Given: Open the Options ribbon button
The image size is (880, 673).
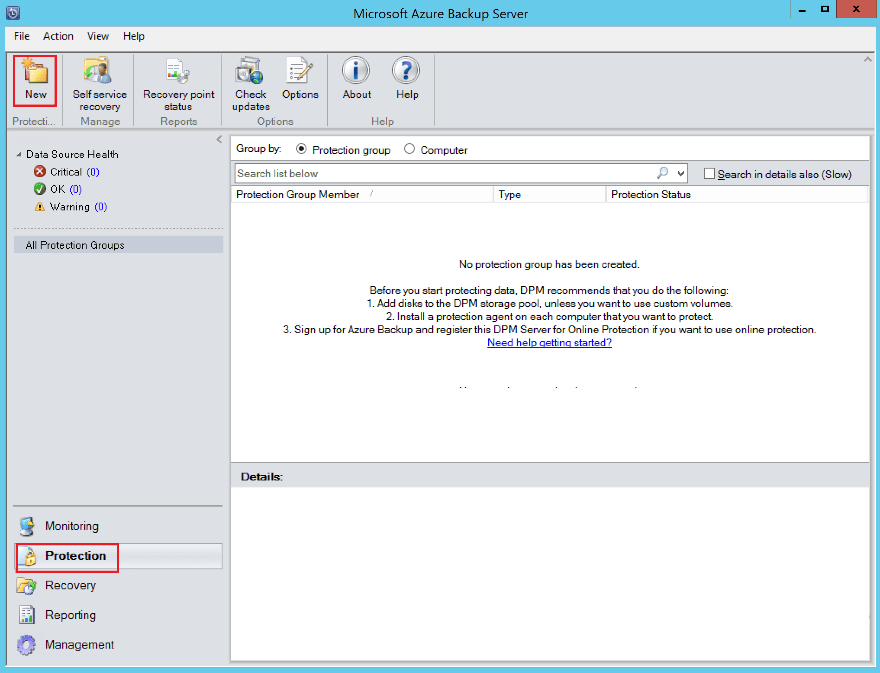Looking at the screenshot, I should [x=300, y=79].
